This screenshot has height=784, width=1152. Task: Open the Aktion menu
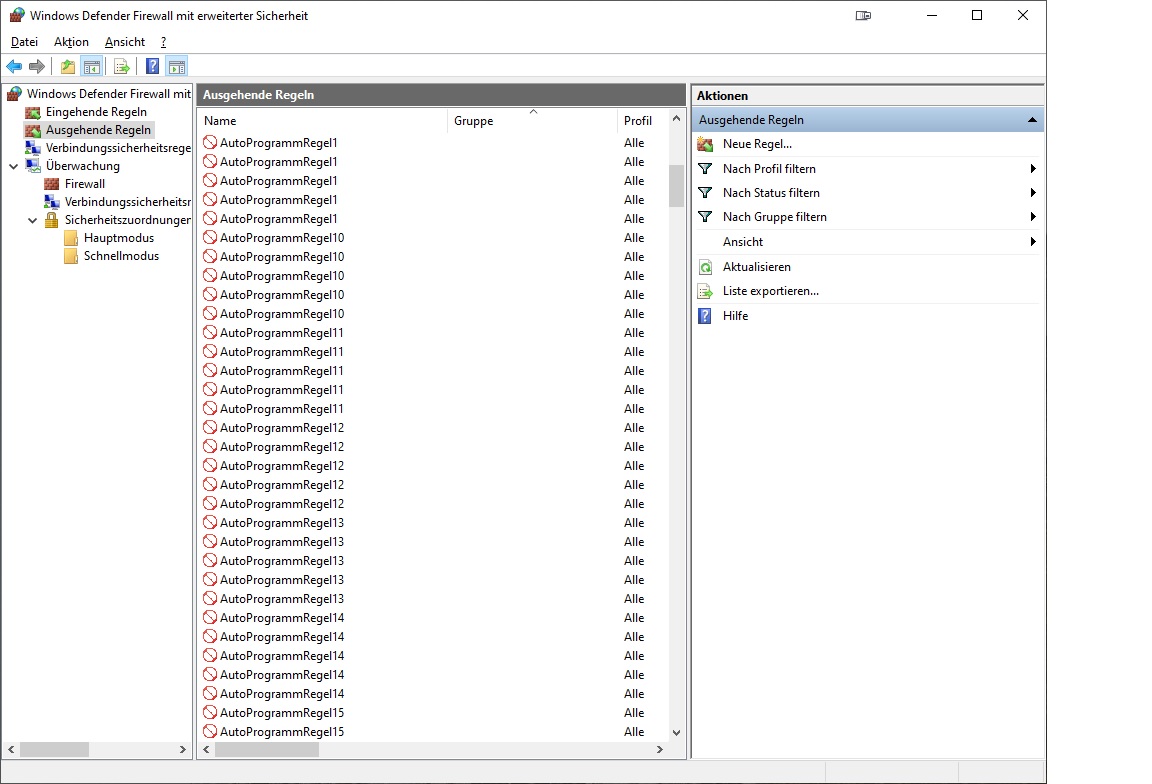tap(71, 42)
